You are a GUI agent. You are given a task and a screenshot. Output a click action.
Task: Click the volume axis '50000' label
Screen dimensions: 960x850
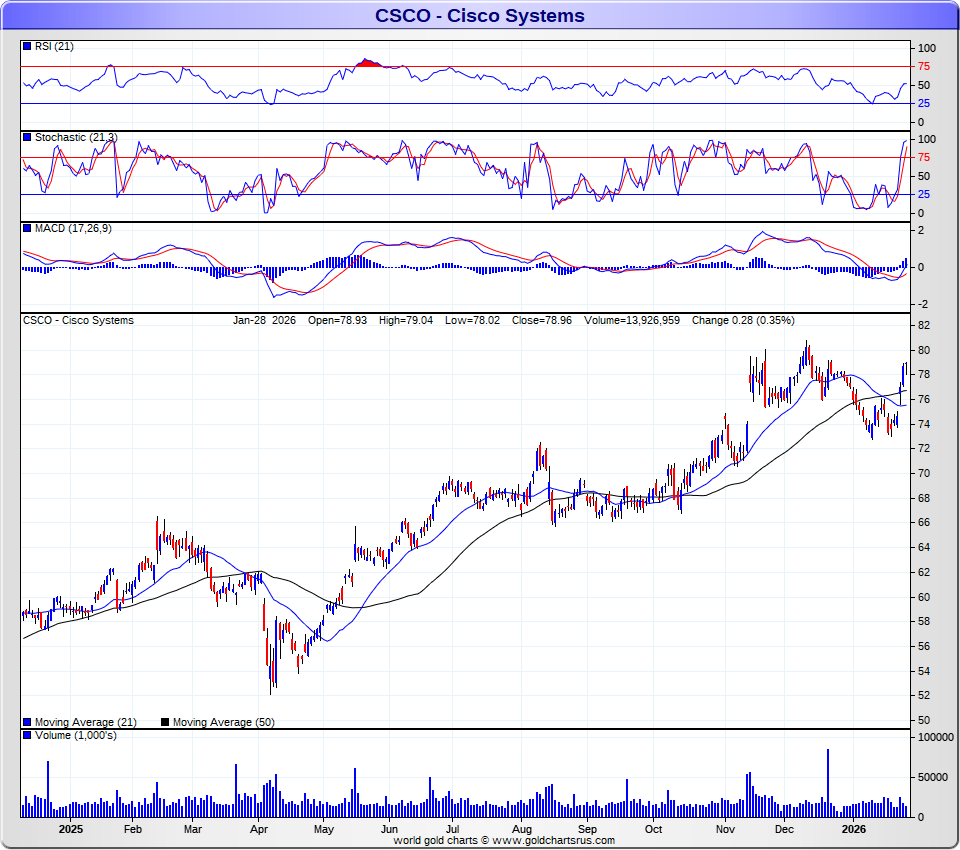(932, 778)
